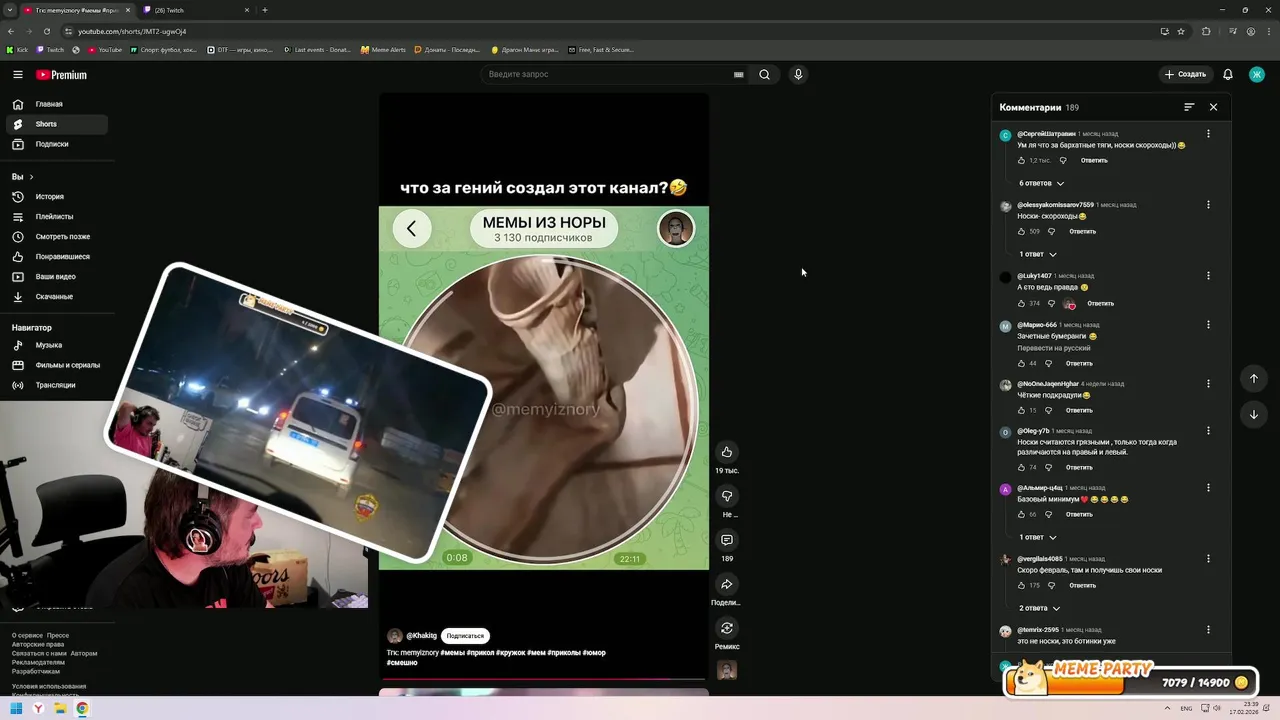This screenshot has width=1280, height=720.
Task: Subscribe to @Khakitg with Подписаться
Action: [465, 636]
